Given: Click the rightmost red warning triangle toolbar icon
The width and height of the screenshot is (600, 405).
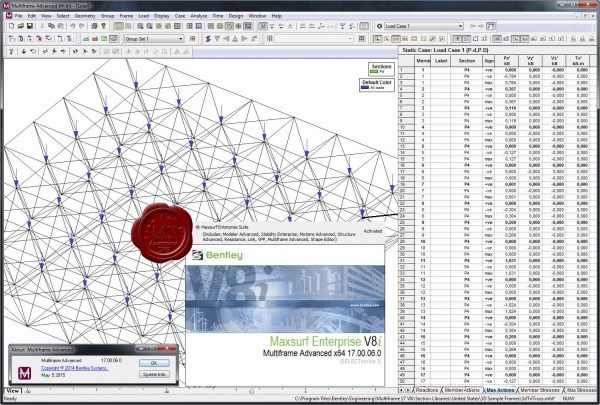Looking at the screenshot, I should [x=592, y=39].
